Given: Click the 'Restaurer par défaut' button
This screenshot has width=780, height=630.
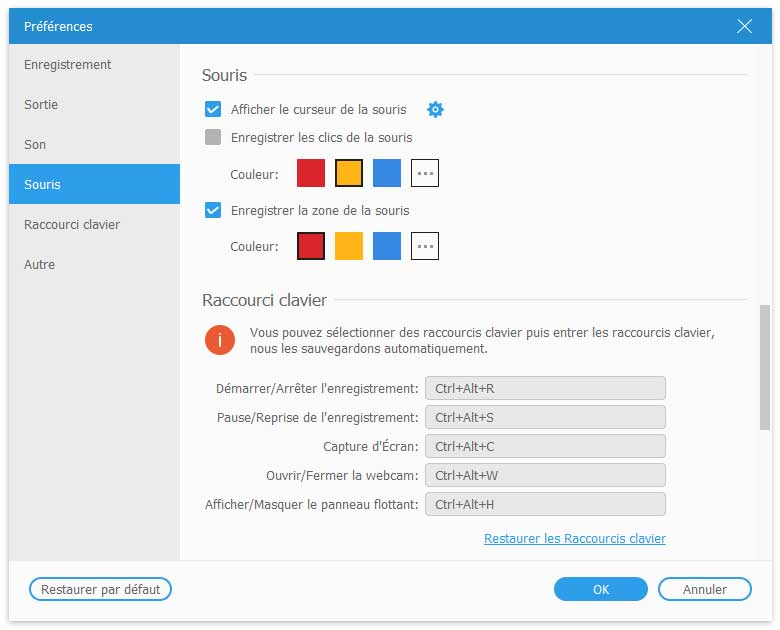Looking at the screenshot, I should (x=101, y=590).
